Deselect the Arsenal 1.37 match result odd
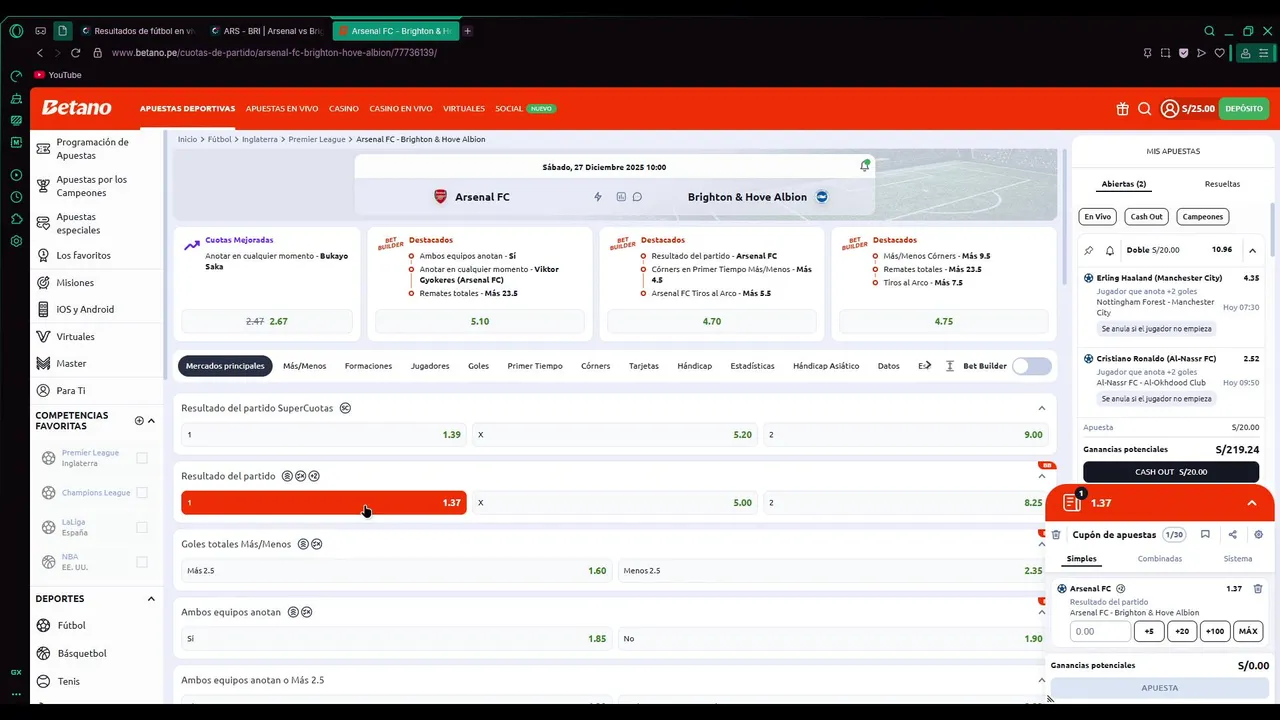 tap(323, 503)
